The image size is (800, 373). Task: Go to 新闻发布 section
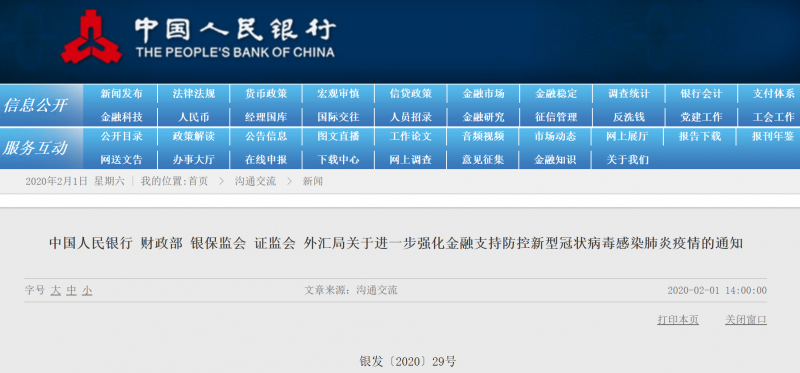tap(121, 94)
